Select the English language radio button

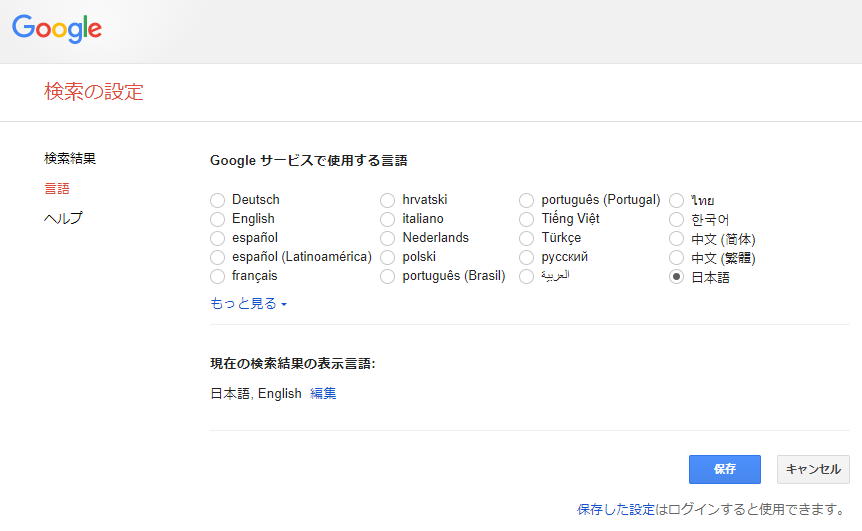218,219
